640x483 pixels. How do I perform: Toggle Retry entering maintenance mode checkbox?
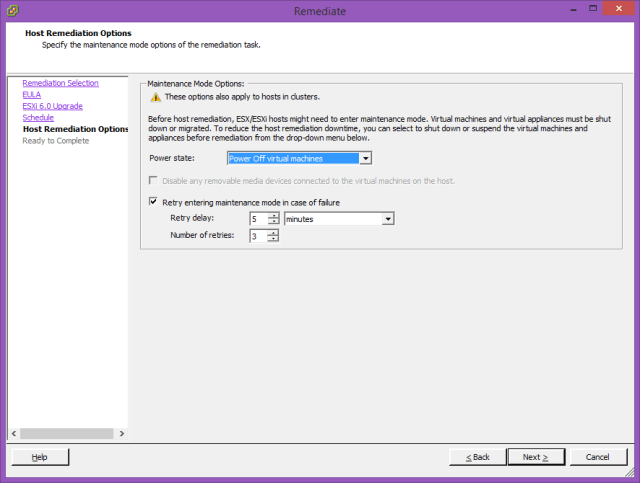point(154,201)
